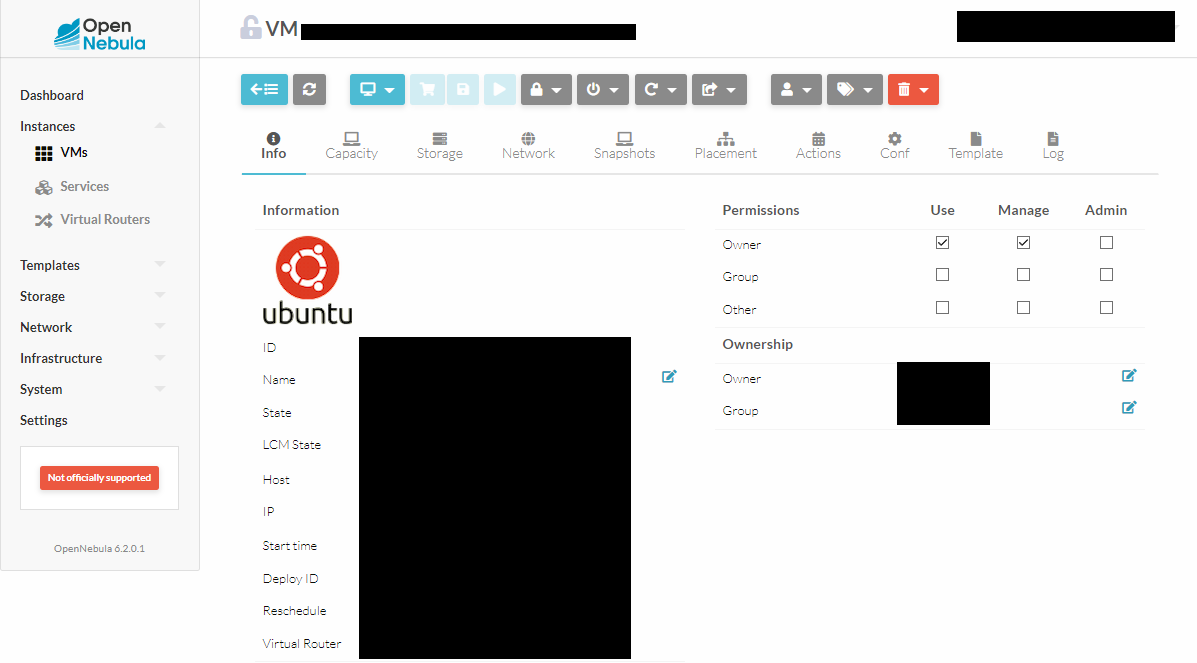1197x663 pixels.
Task: Go to Virtual Routers in sidebar
Action: pyautogui.click(x=104, y=219)
